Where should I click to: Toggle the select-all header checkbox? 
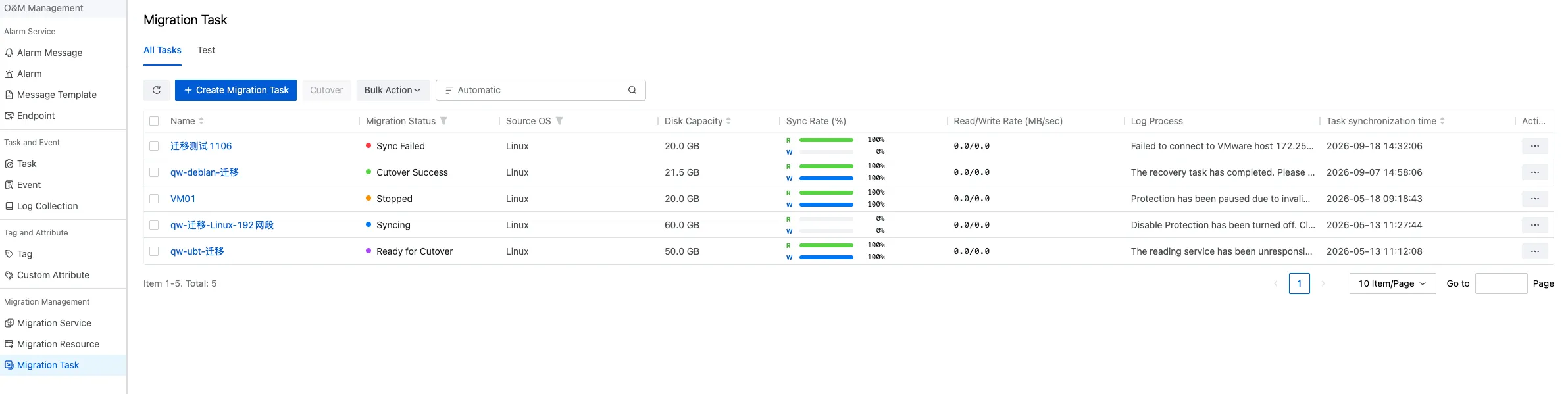154,121
